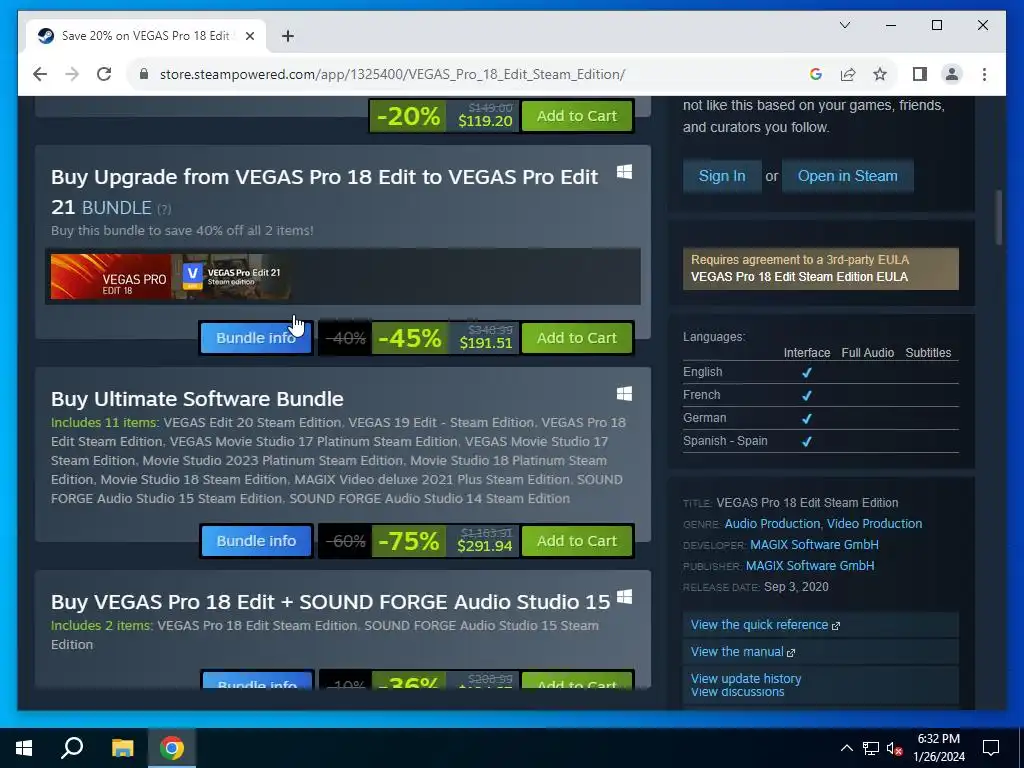
Task: Close the VEGAS Pro 18 Edit tab
Action: coord(249,36)
